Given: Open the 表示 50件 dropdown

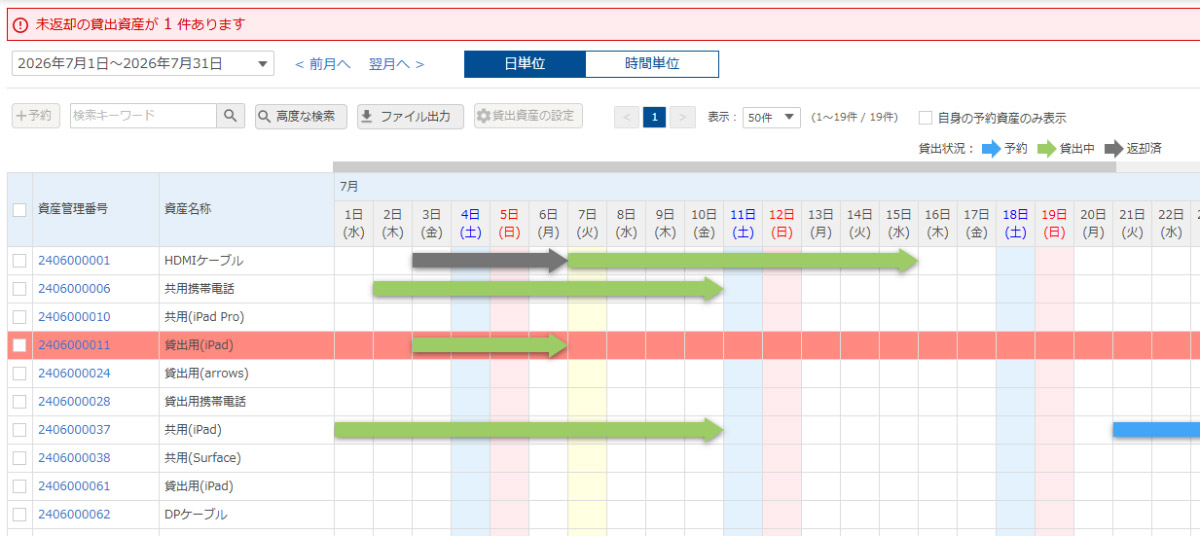Looking at the screenshot, I should coord(771,117).
